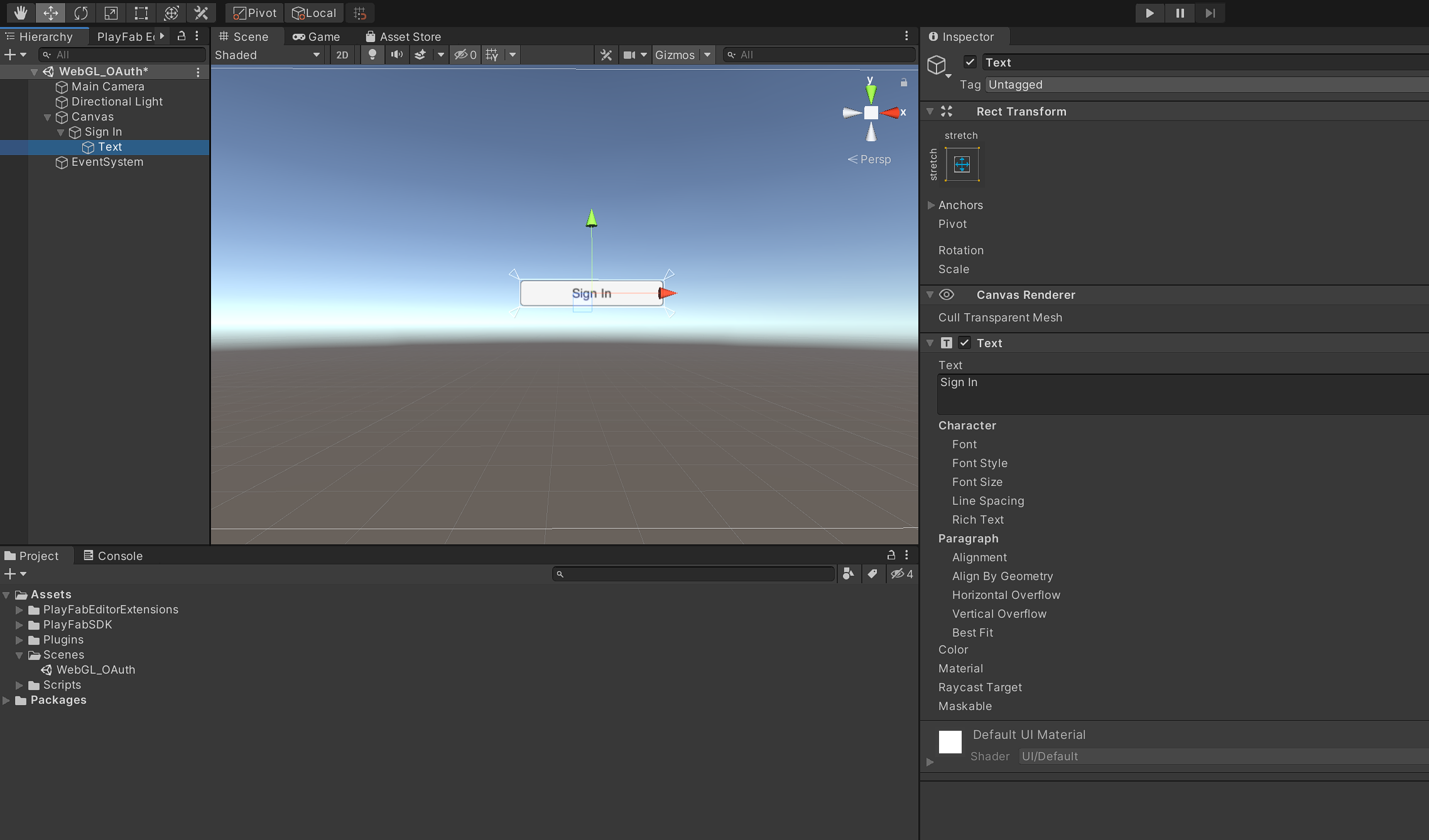1429x840 pixels.
Task: Expand the PlayFabSDK folder
Action: point(19,625)
